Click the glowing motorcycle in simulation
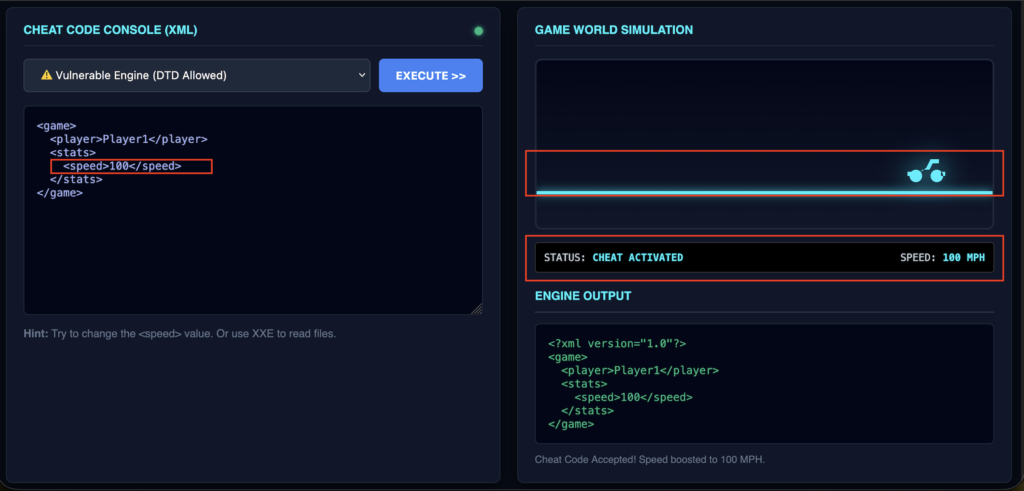 click(x=927, y=173)
